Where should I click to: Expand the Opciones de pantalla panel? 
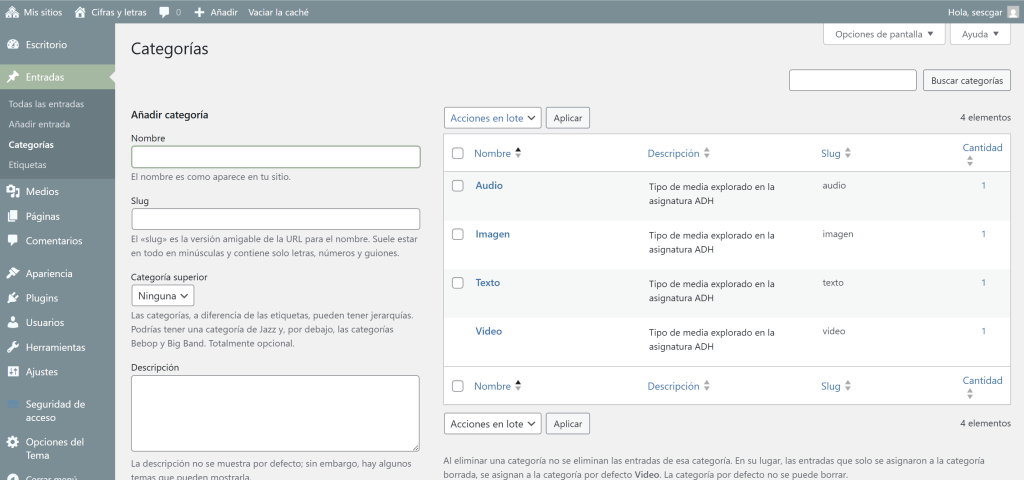(x=883, y=34)
